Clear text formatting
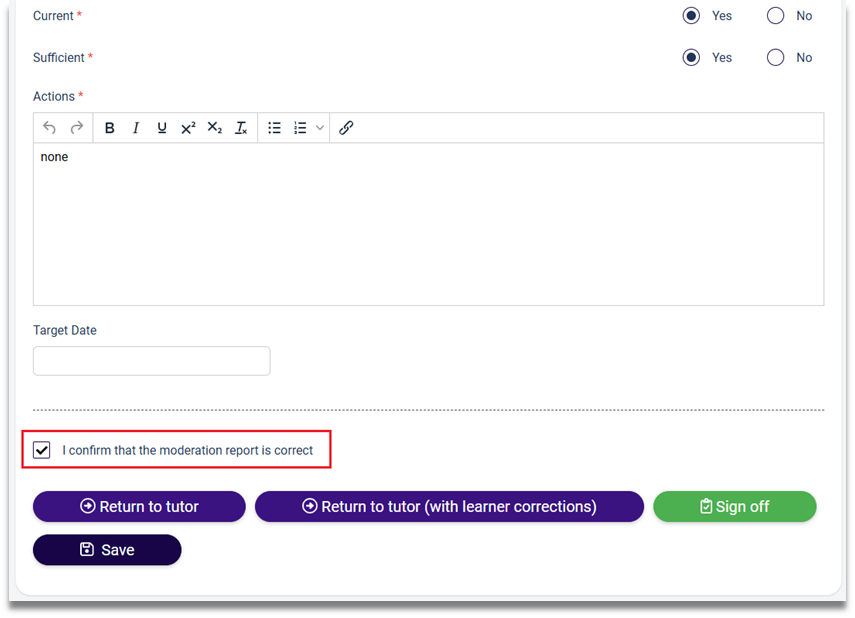Image resolution: width=855 pixels, height=618 pixels. pyautogui.click(x=241, y=128)
